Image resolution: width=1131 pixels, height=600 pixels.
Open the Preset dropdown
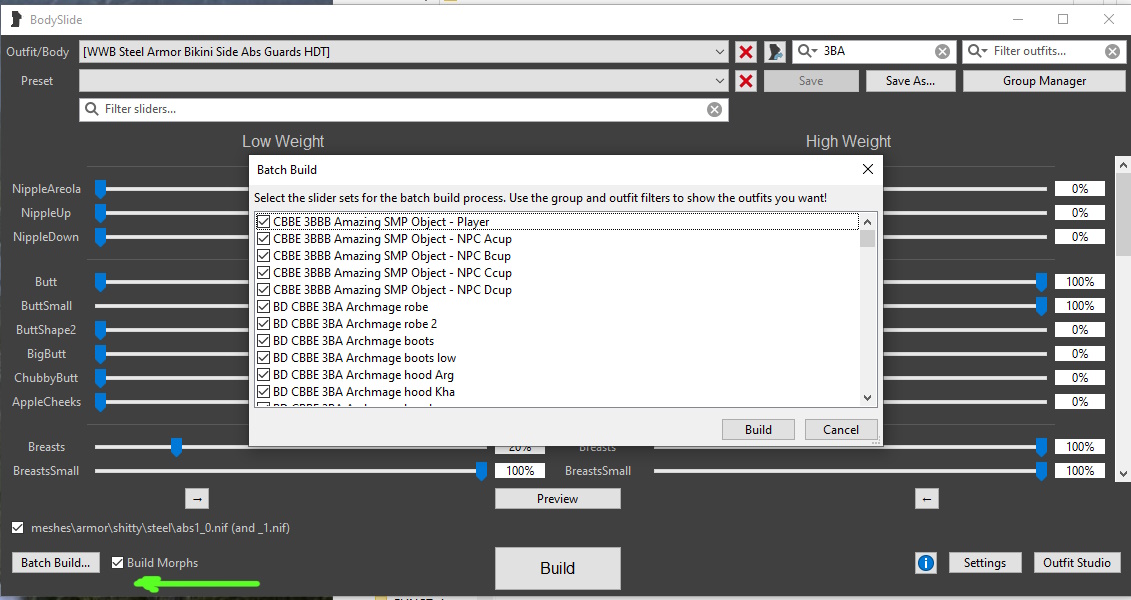click(x=721, y=81)
